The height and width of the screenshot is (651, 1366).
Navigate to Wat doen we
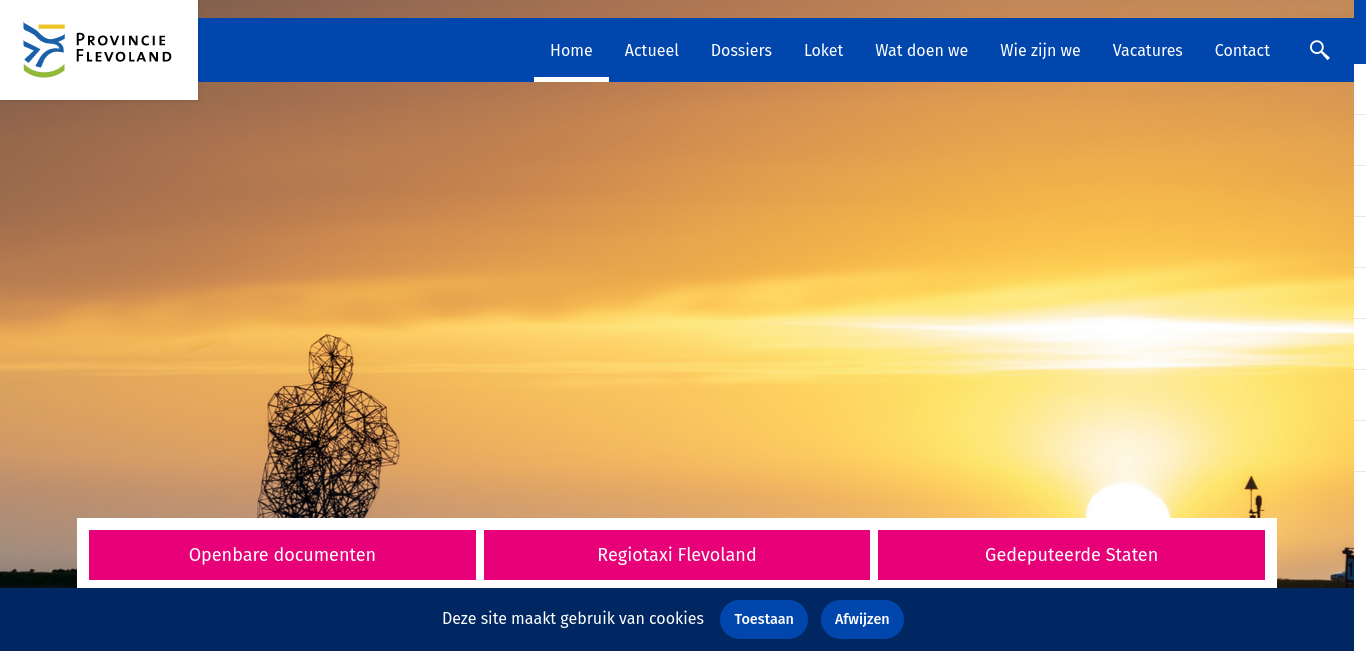(922, 50)
